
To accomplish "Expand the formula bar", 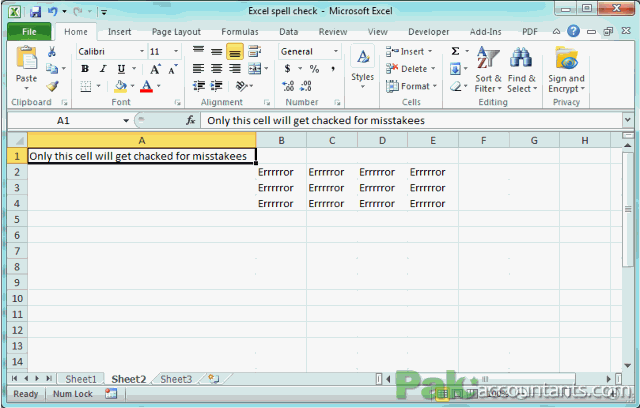I will pos(627,120).
